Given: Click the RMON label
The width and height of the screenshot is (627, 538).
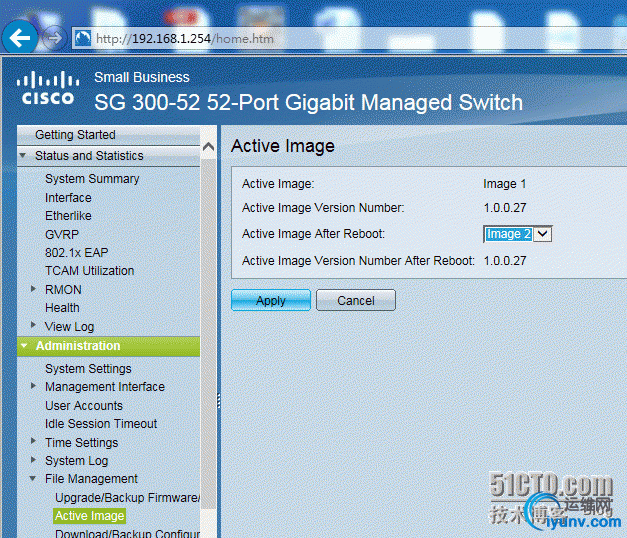Looking at the screenshot, I should 63,290.
